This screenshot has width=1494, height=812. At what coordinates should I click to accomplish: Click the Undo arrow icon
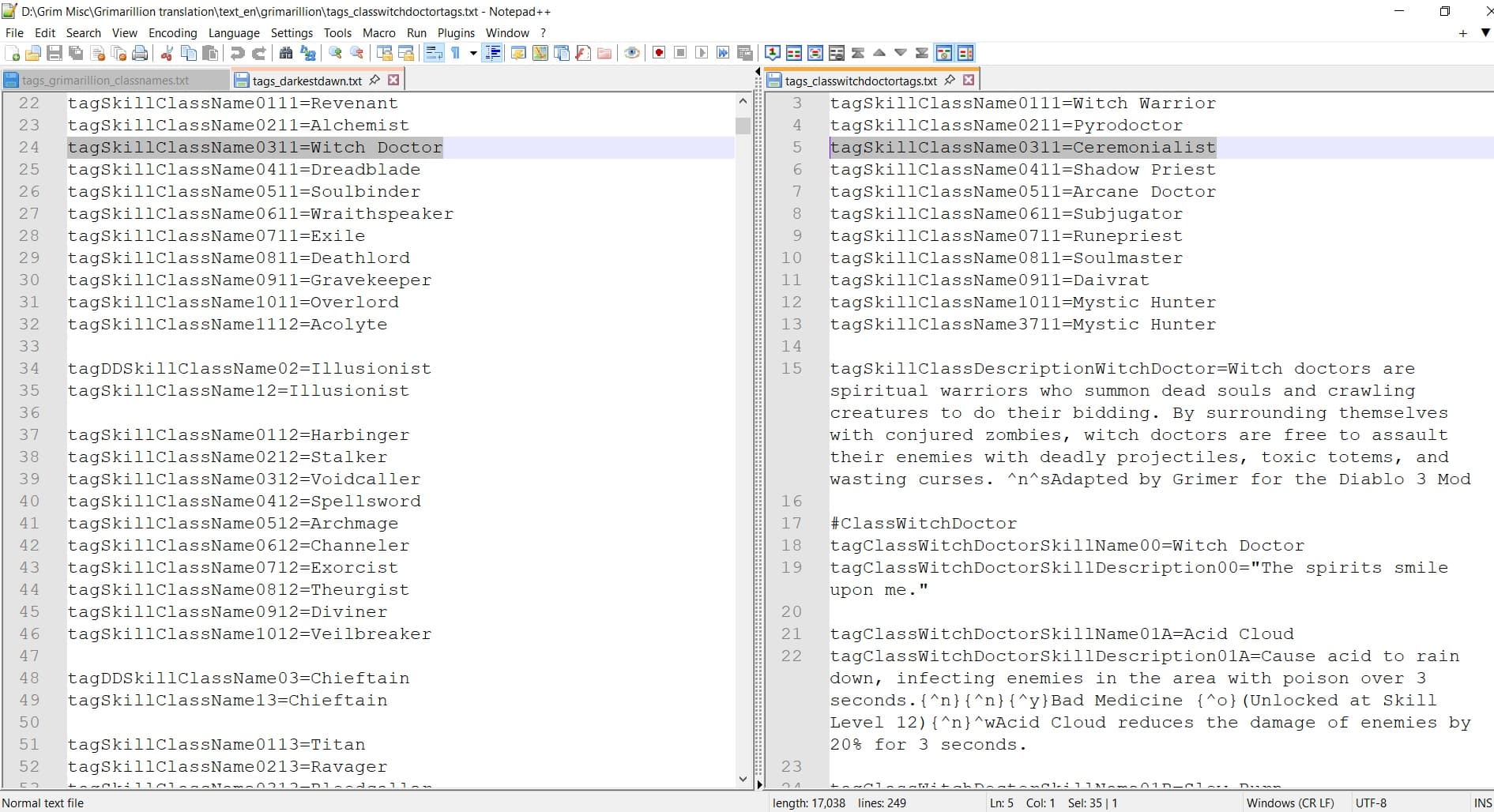[x=237, y=53]
